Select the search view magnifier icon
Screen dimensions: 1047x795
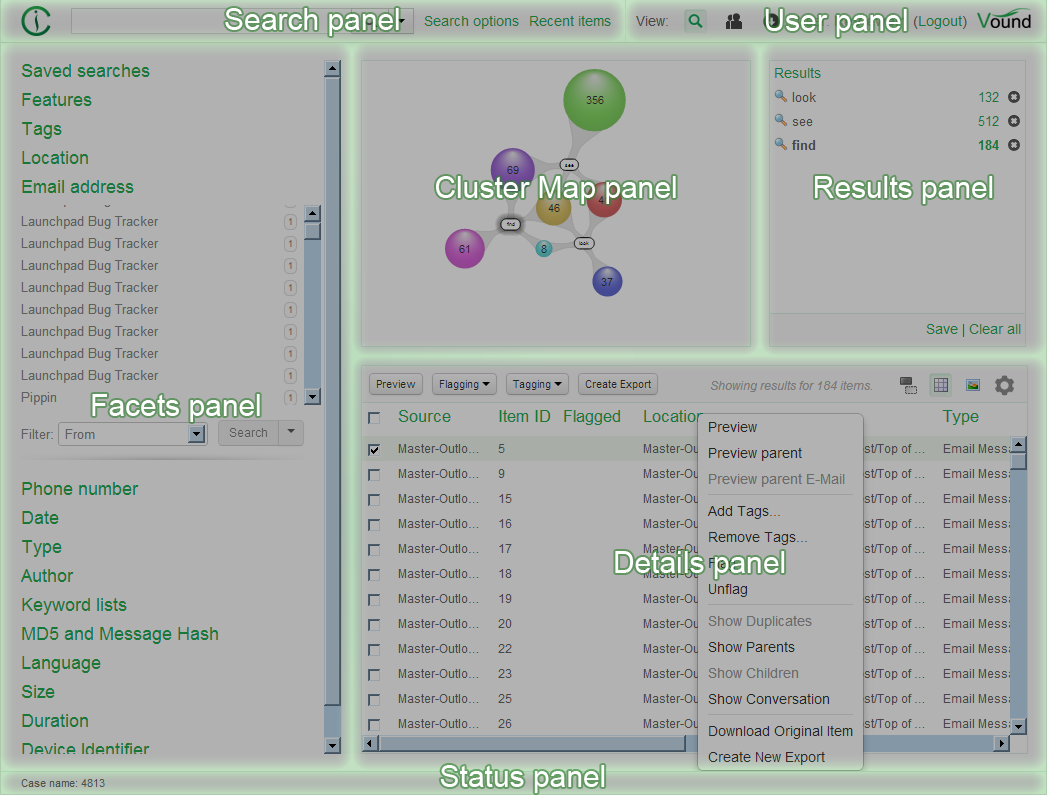(x=695, y=20)
